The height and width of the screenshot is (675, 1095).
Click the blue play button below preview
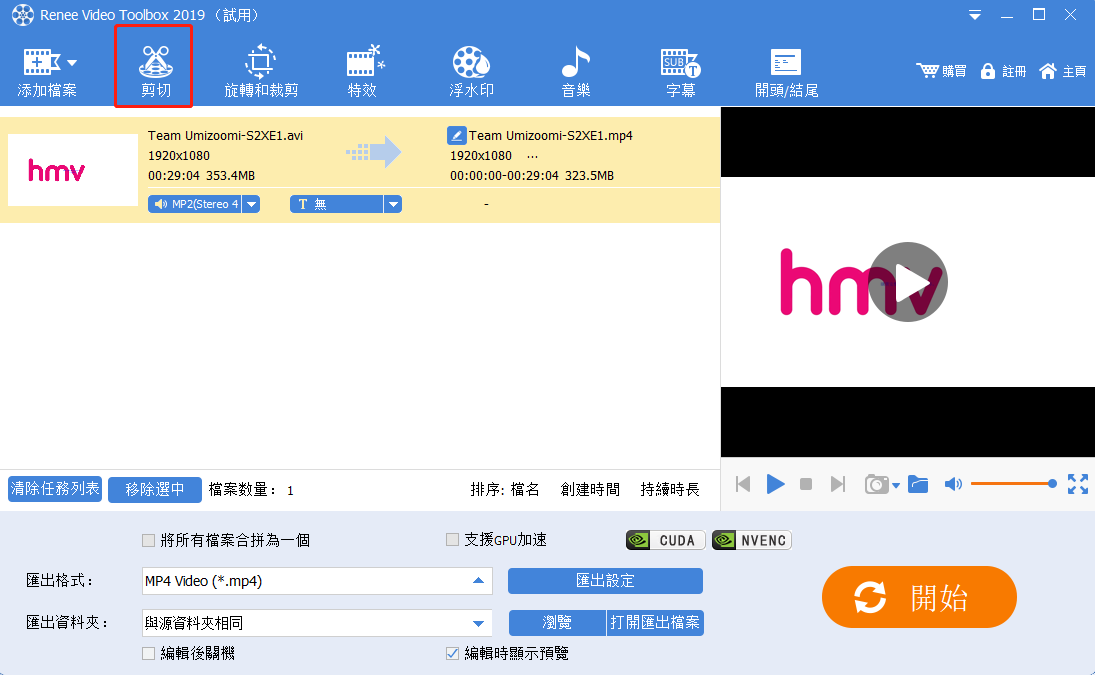click(x=775, y=484)
